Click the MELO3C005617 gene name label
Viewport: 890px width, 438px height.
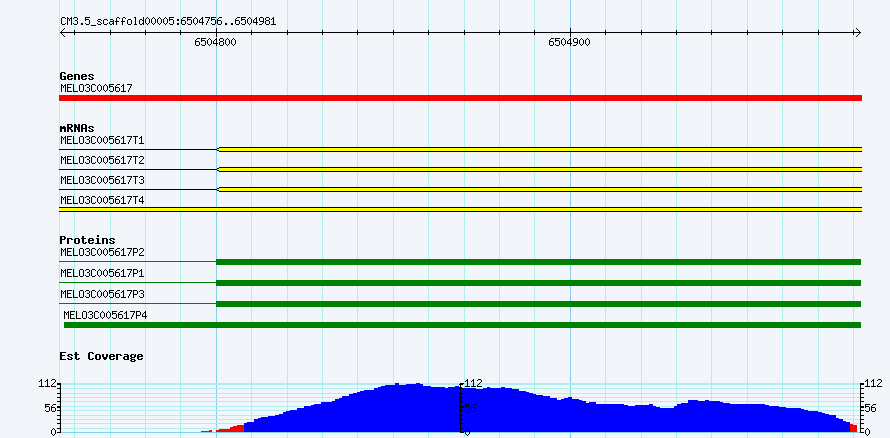(x=96, y=88)
